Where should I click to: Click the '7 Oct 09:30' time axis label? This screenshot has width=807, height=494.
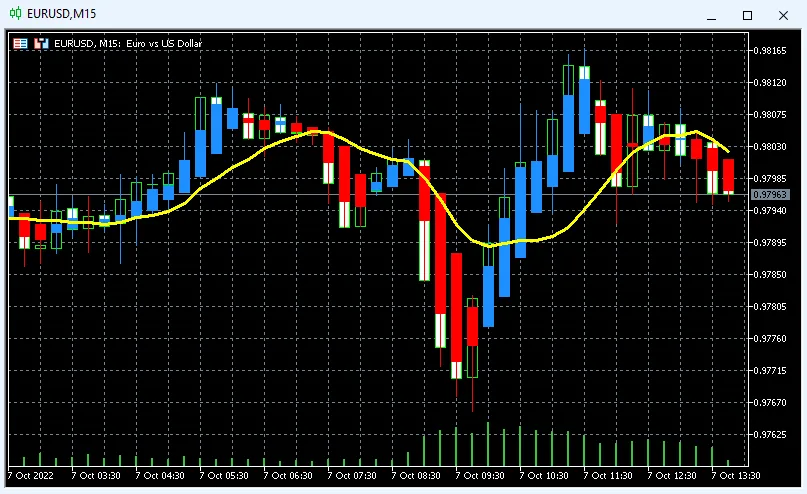point(480,475)
